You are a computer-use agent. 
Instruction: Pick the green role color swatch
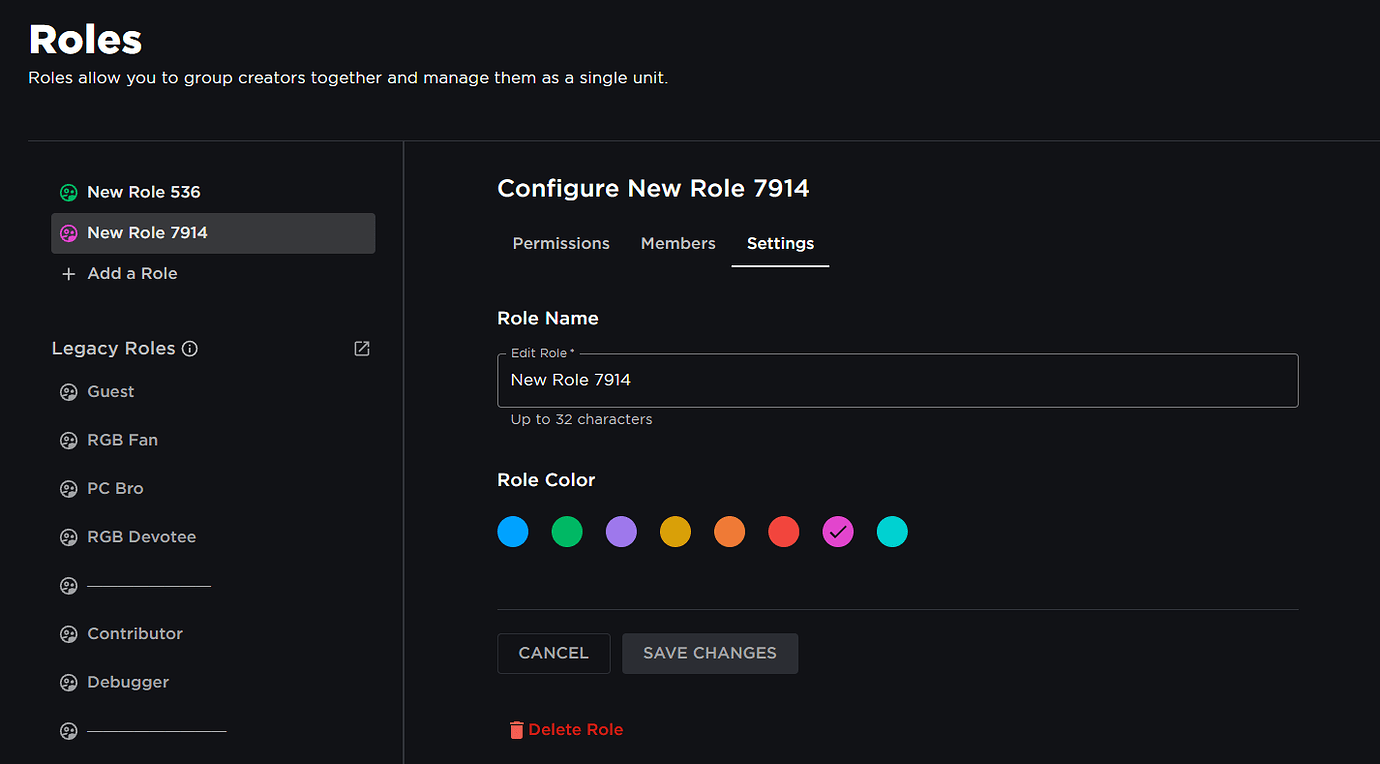[567, 532]
